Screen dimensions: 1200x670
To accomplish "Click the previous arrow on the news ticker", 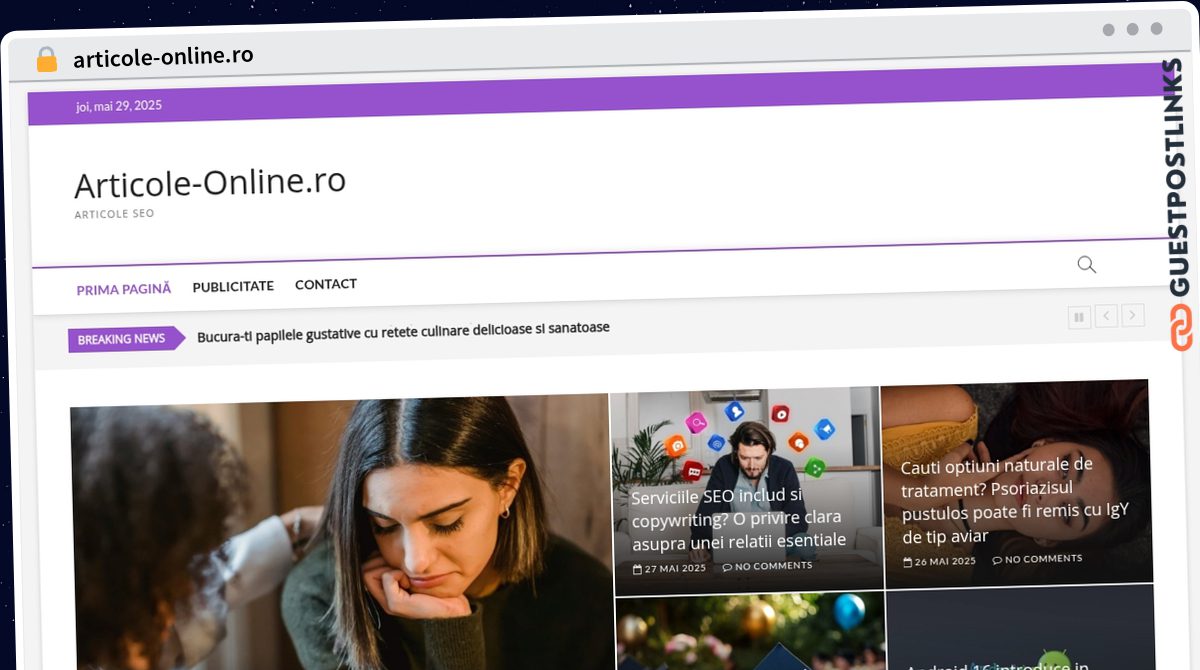I will (x=1106, y=316).
